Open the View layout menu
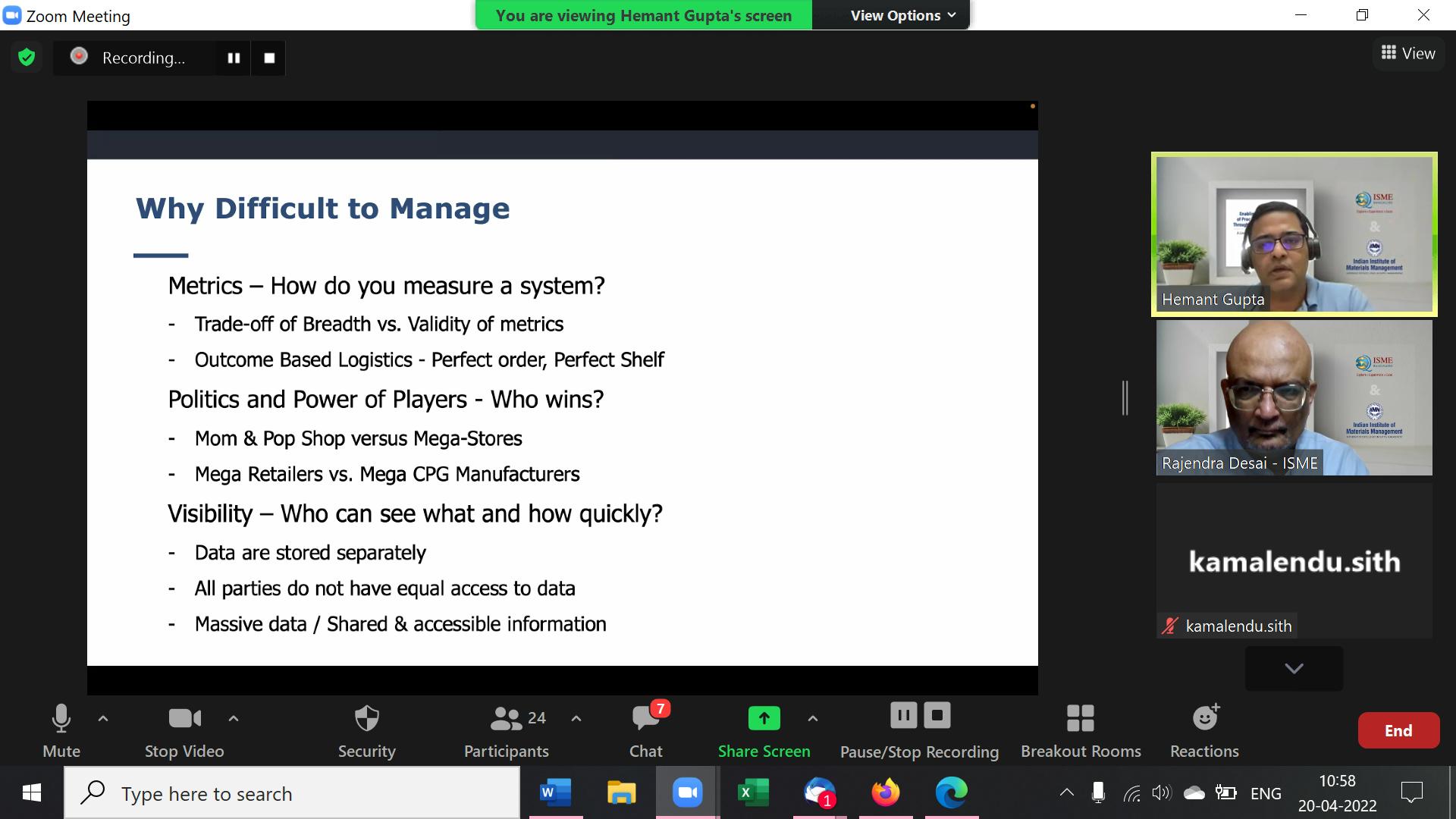Screen dimensions: 1456x819 [1408, 53]
